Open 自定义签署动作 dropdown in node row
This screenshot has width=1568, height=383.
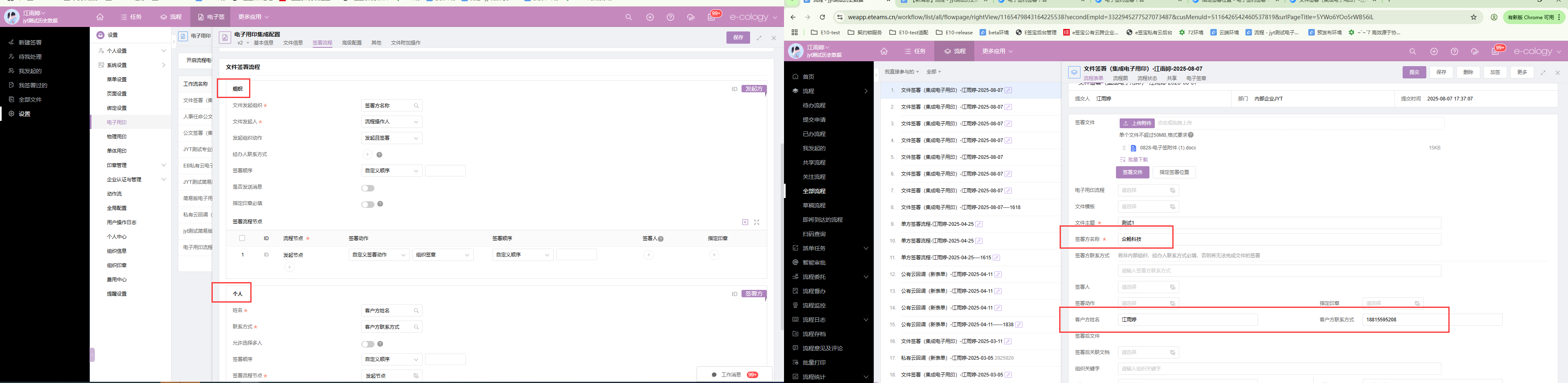(x=379, y=255)
